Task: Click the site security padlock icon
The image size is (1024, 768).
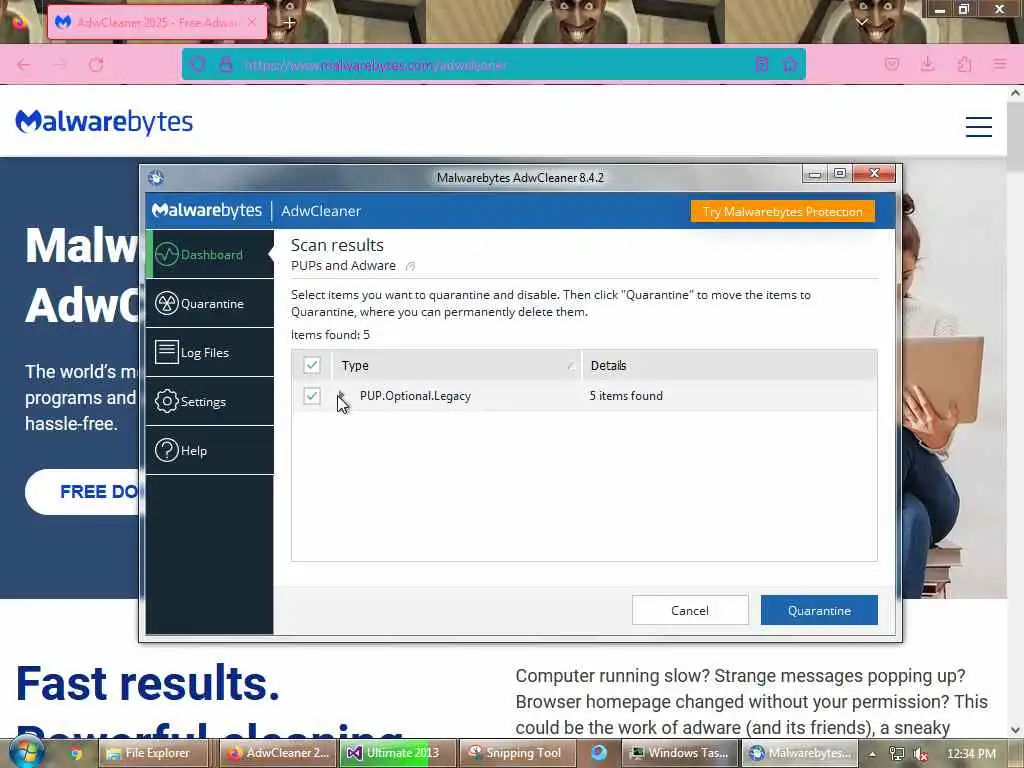Action: click(x=226, y=64)
